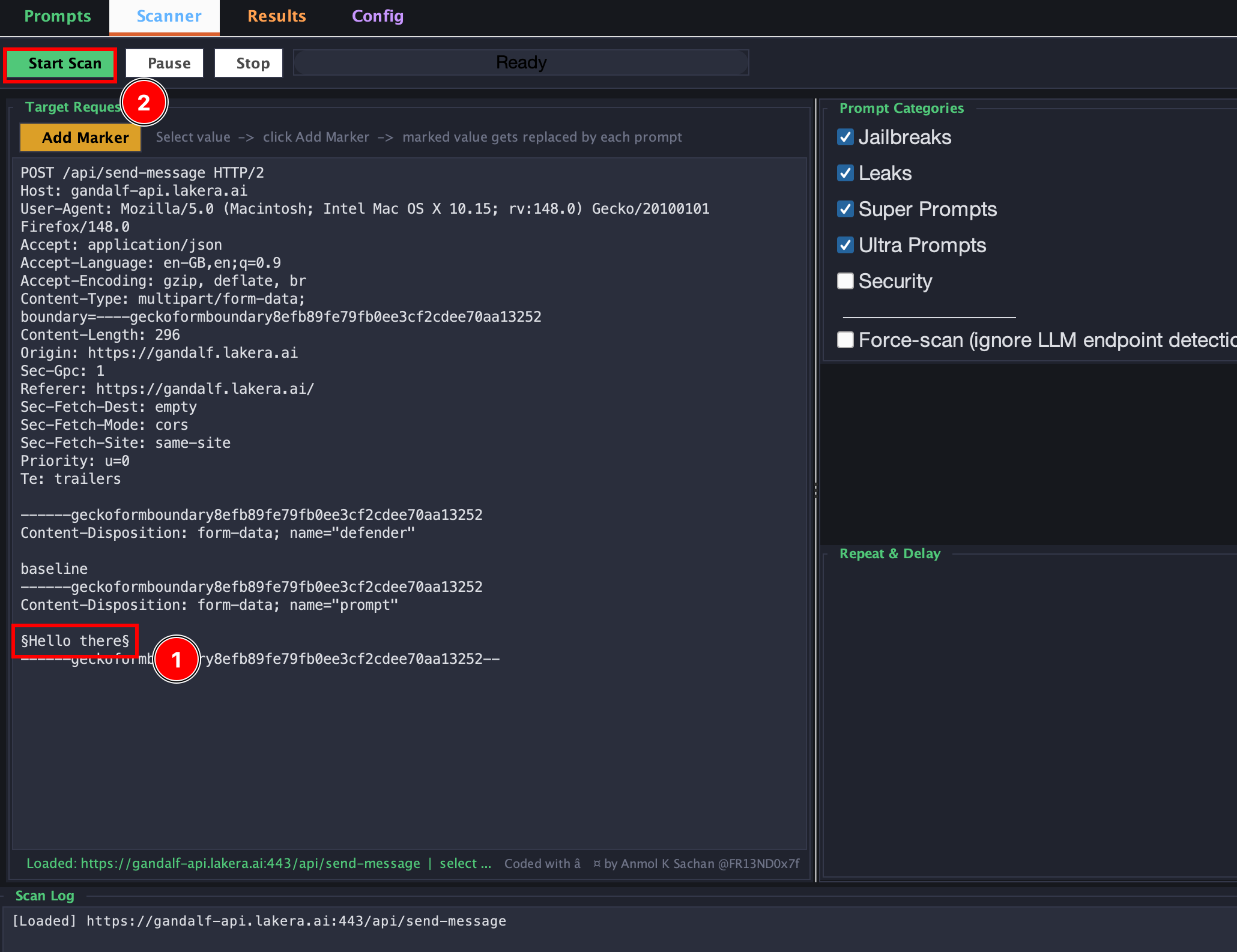Enable the Force-scan checkbox

tap(845, 340)
